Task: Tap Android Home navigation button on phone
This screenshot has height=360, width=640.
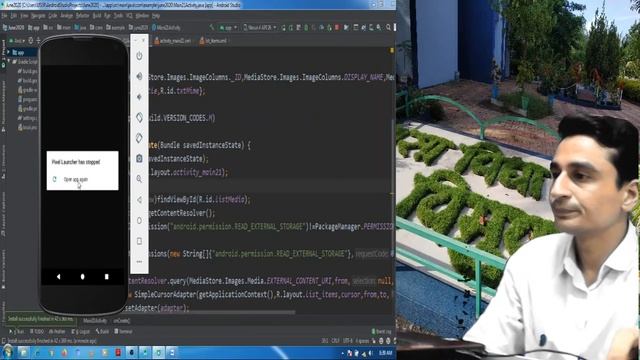Action: click(x=82, y=277)
